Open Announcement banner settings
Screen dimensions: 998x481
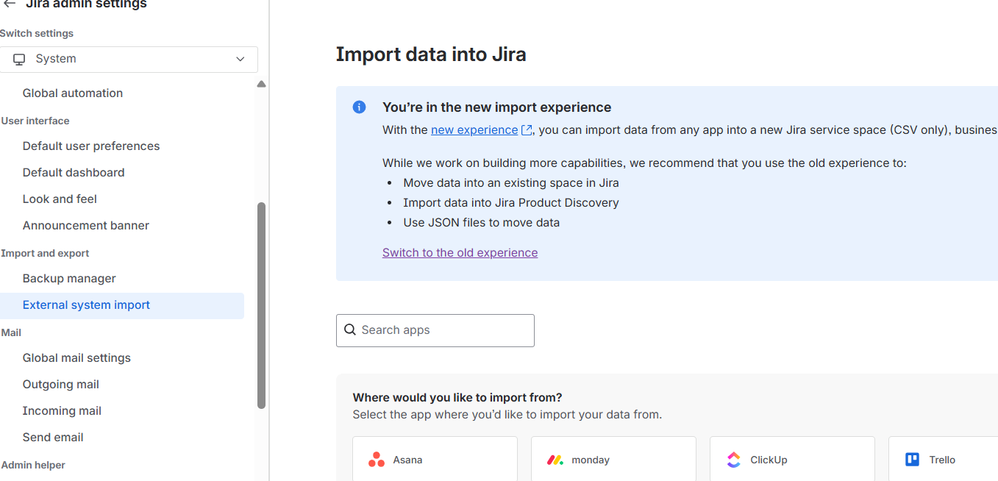86,225
